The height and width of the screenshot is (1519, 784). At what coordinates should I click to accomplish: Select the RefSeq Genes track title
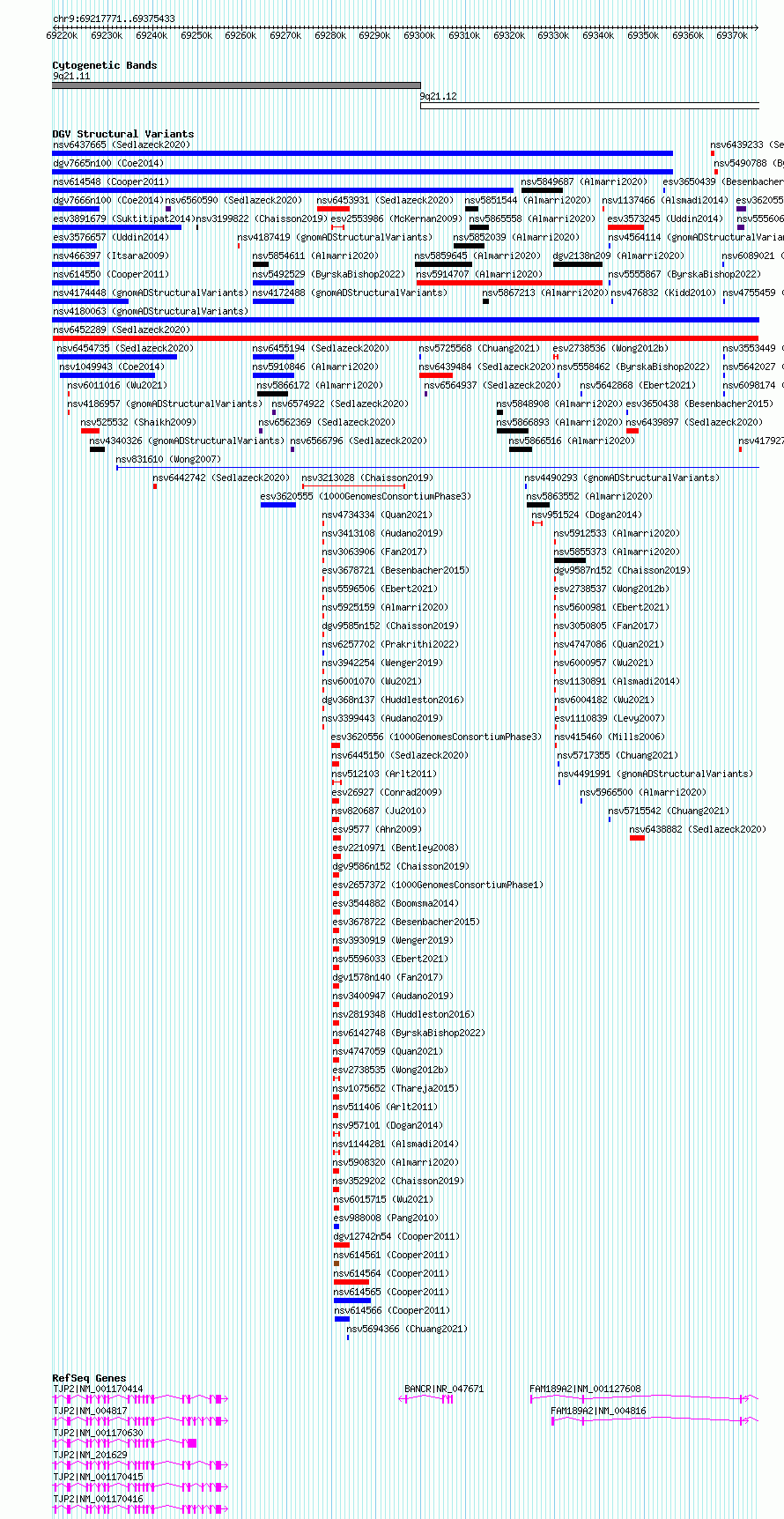(89, 1378)
